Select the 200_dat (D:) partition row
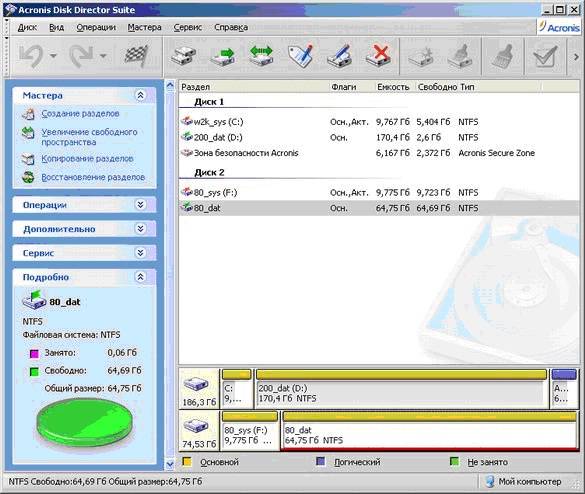This screenshot has height=494, width=585. (x=379, y=137)
